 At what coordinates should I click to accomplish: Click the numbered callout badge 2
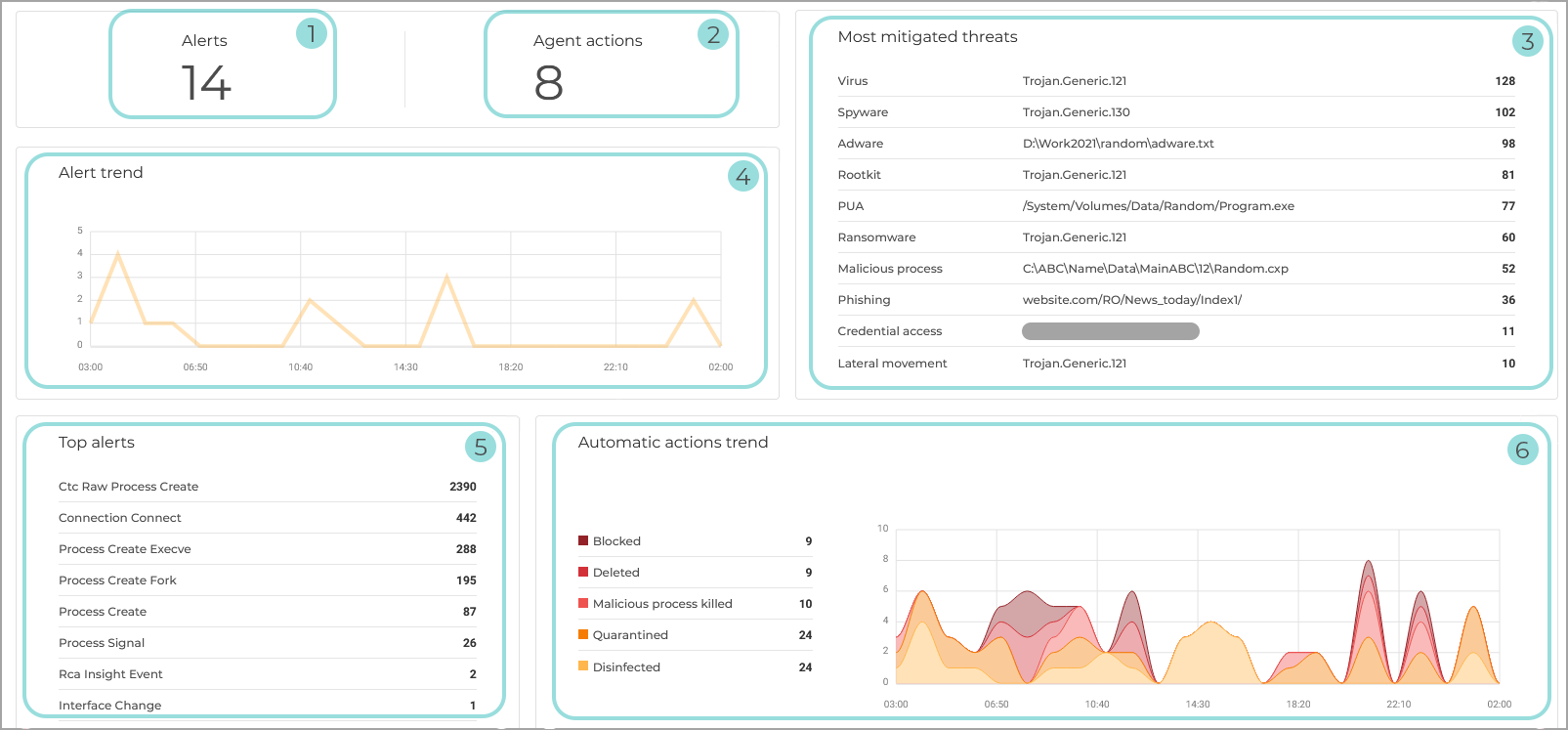coord(713,35)
